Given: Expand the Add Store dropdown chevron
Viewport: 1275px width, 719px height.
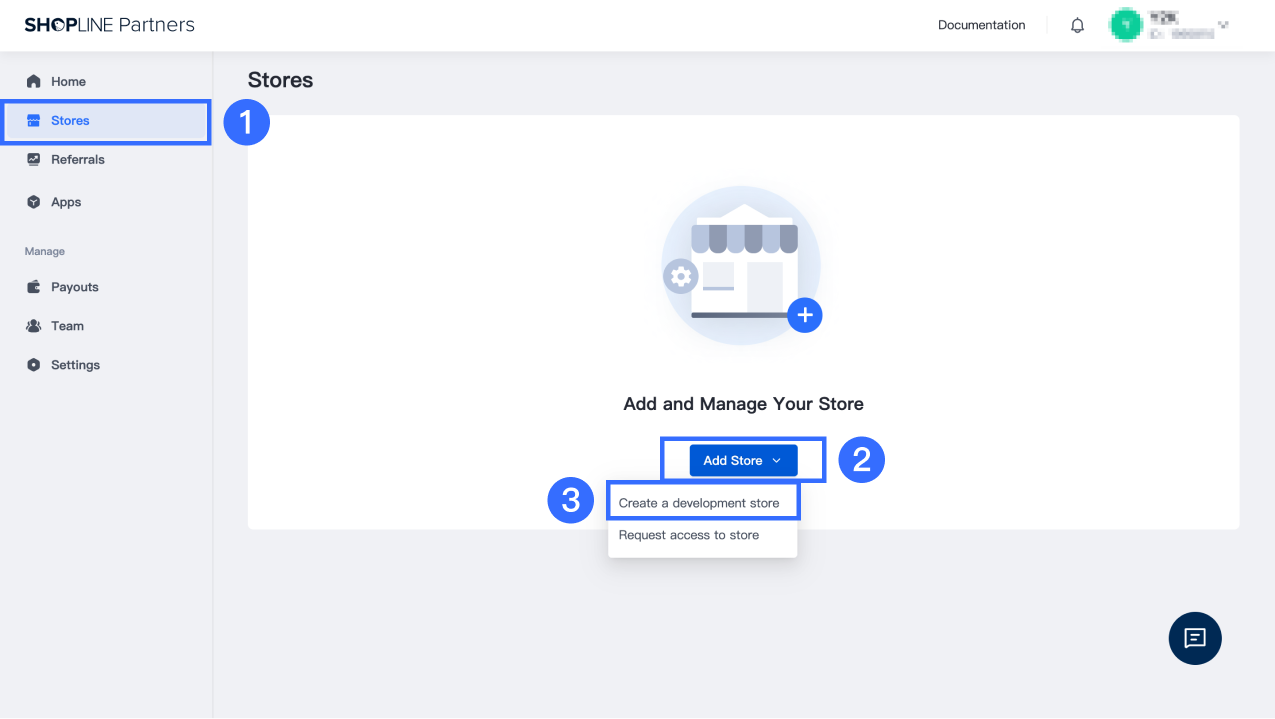Looking at the screenshot, I should (776, 460).
